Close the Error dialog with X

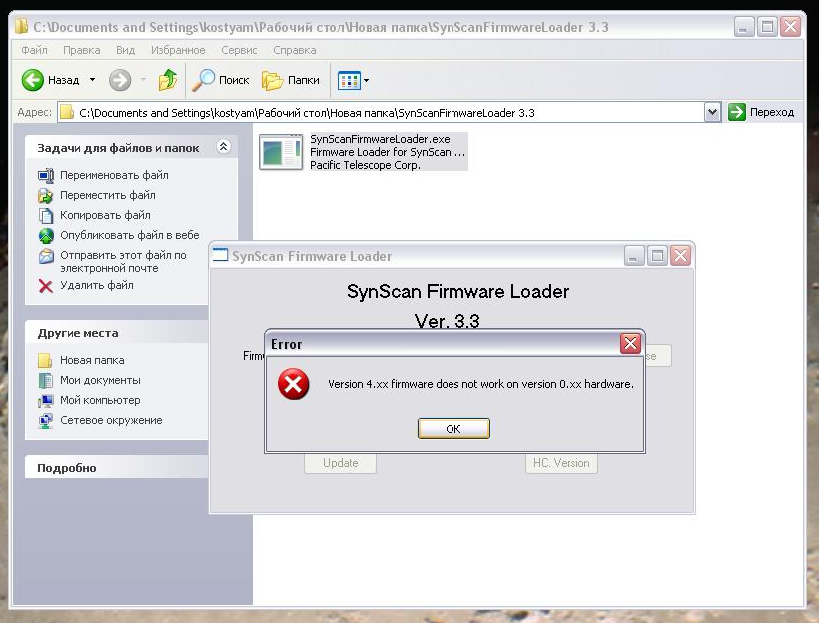[x=630, y=344]
